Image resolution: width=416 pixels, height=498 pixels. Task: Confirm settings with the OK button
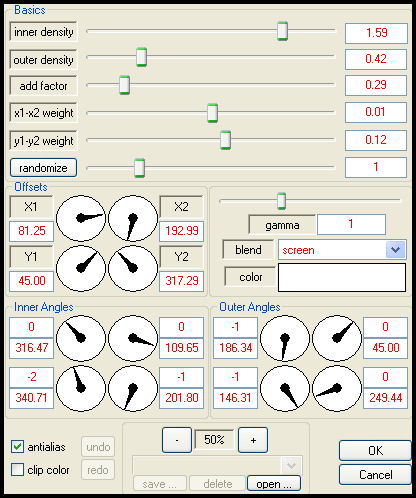(x=375, y=451)
